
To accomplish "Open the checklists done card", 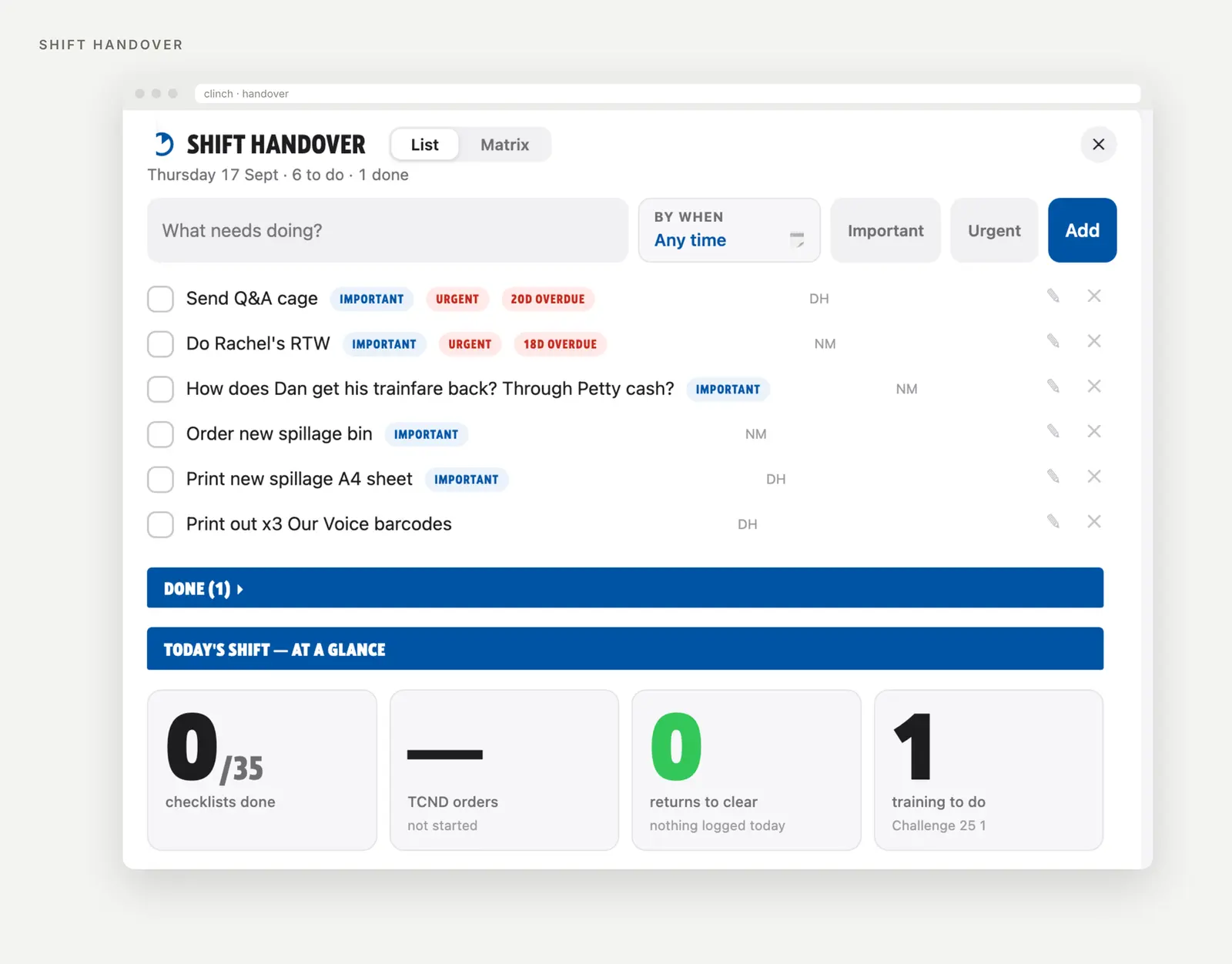I will 262,770.
